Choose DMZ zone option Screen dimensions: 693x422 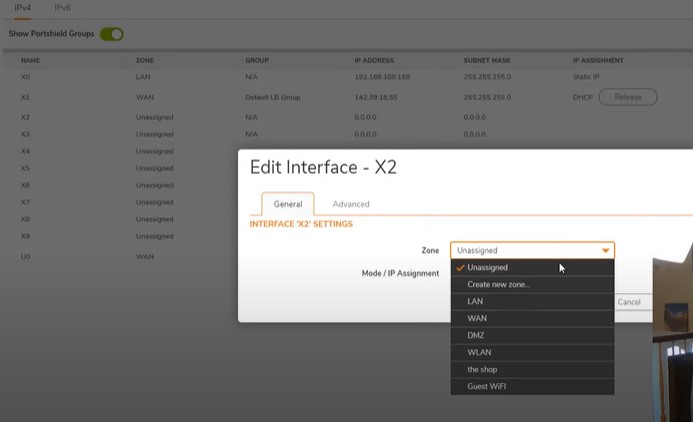(476, 335)
